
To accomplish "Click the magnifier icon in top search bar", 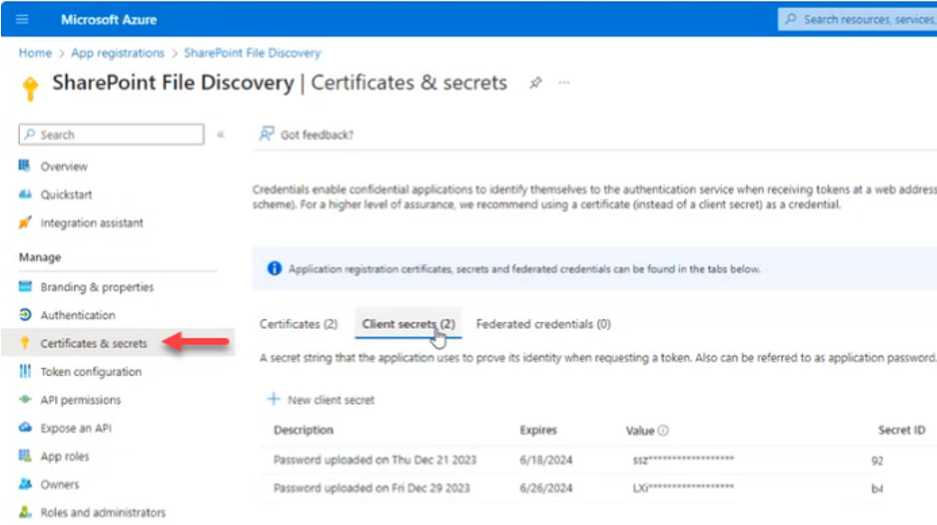I will point(791,19).
